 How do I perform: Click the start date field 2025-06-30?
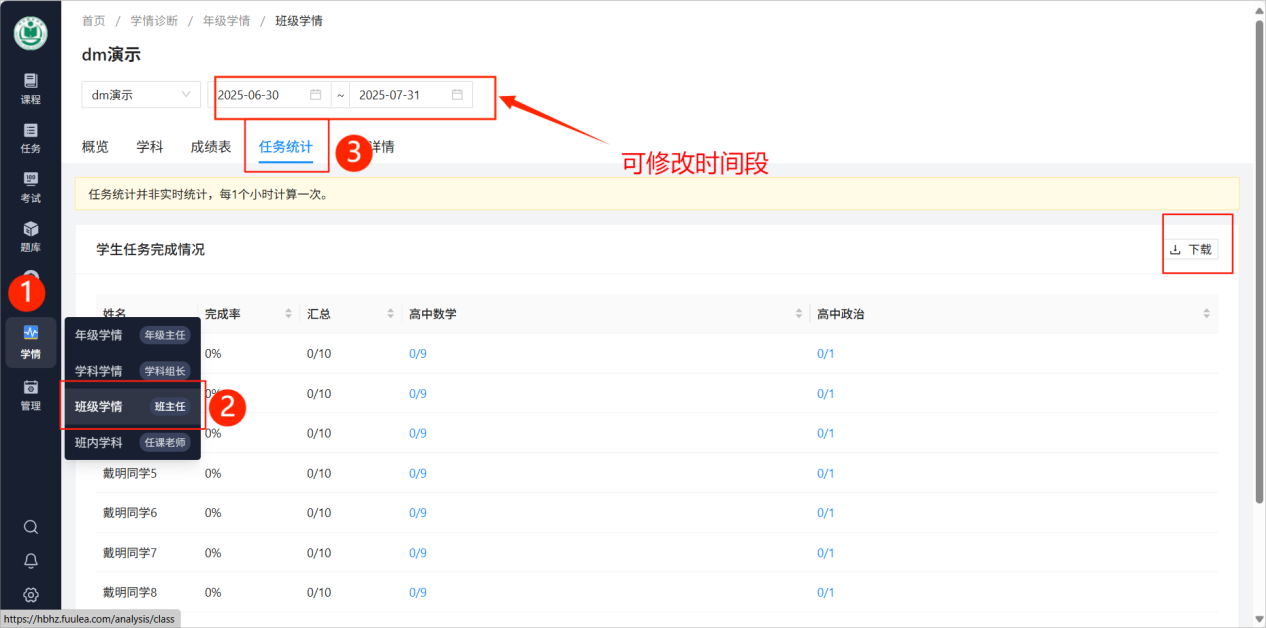click(x=269, y=95)
